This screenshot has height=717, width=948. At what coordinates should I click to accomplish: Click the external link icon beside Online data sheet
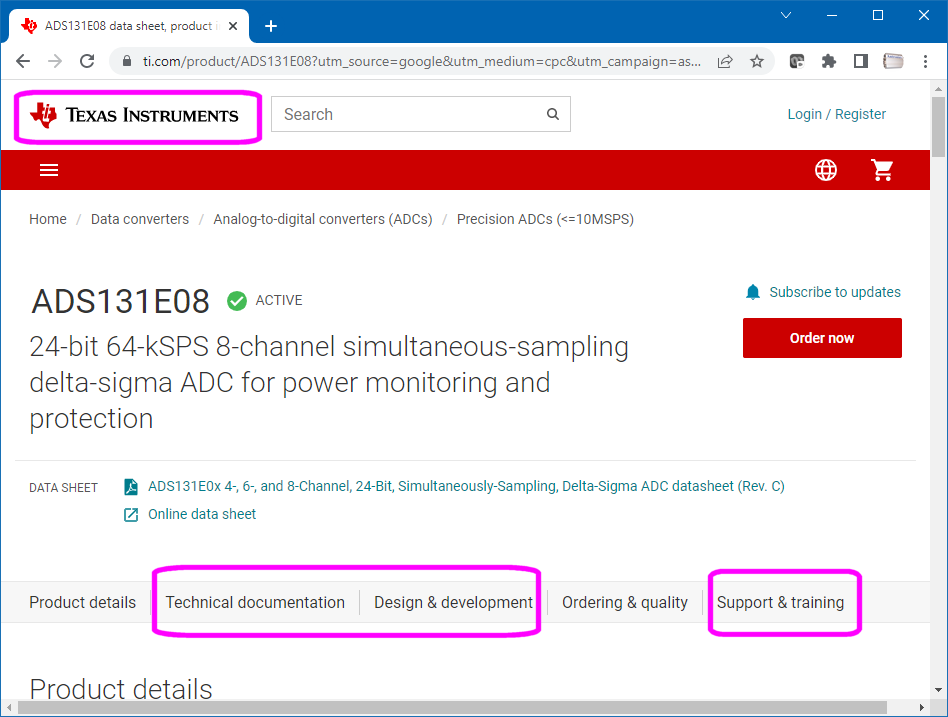(131, 514)
